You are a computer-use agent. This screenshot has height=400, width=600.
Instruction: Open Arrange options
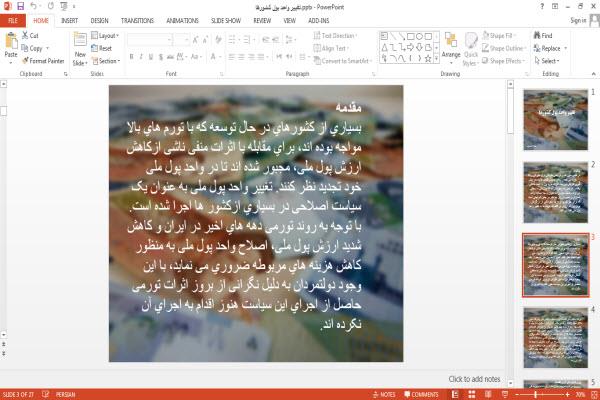tap(451, 48)
